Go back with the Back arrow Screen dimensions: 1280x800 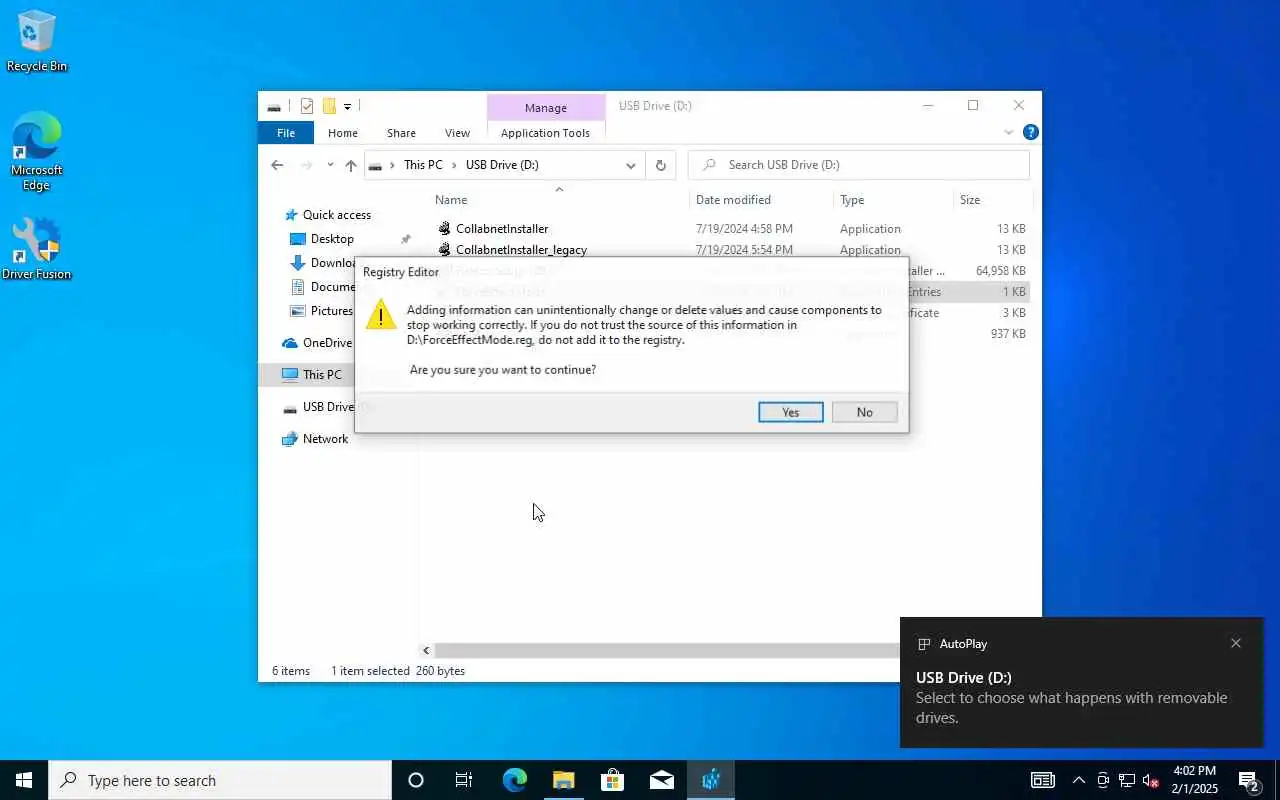(x=277, y=165)
